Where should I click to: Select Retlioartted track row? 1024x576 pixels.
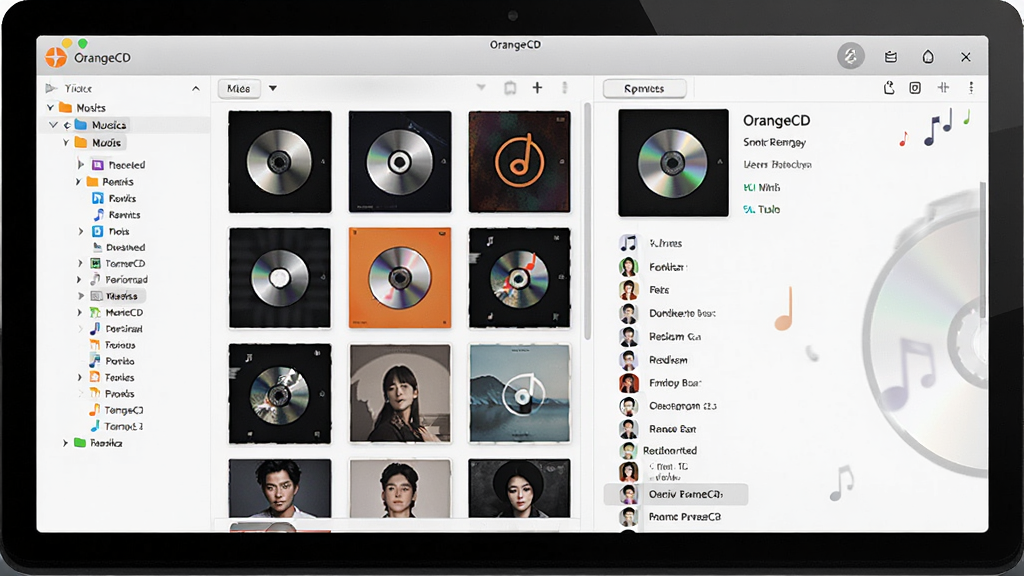coord(658,451)
